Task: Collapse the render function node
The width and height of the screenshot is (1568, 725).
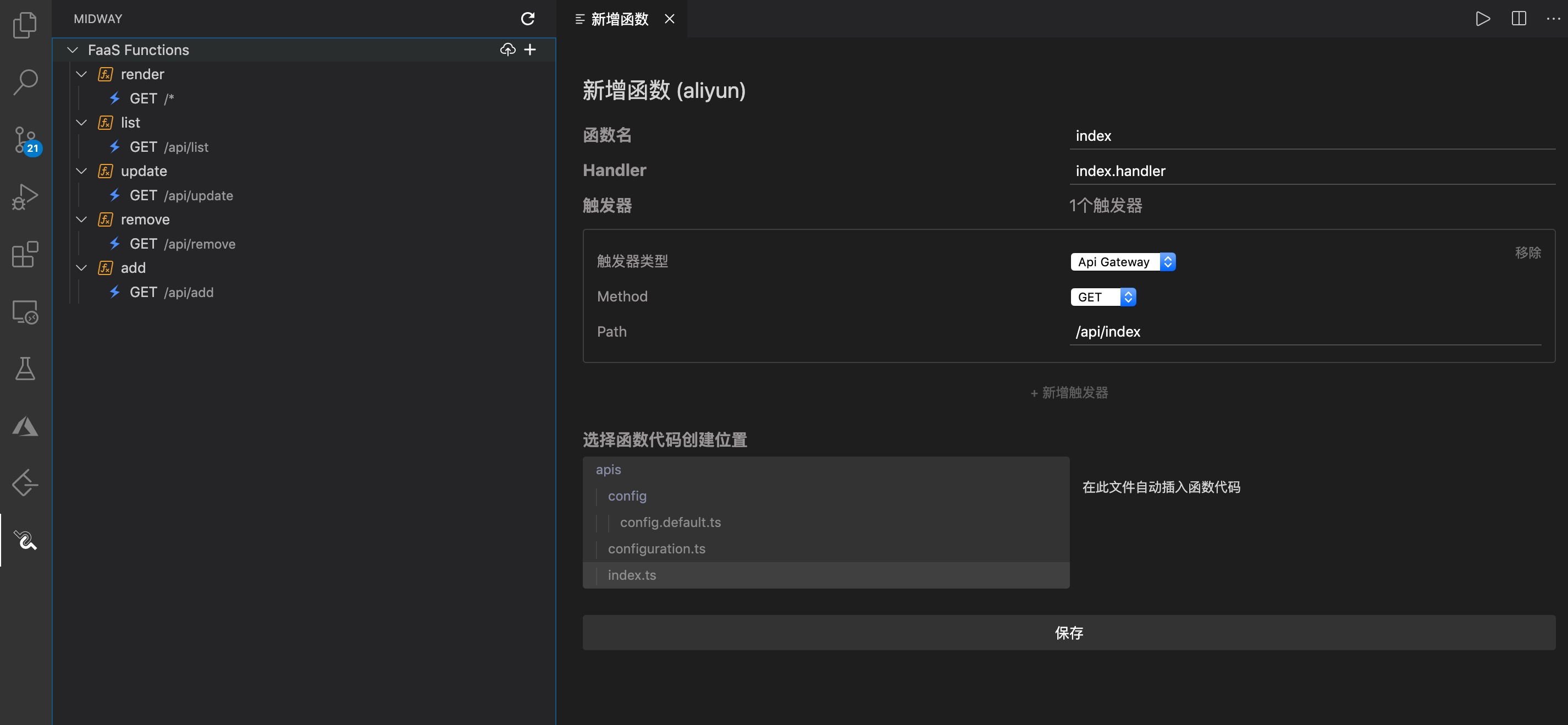Action: click(81, 74)
